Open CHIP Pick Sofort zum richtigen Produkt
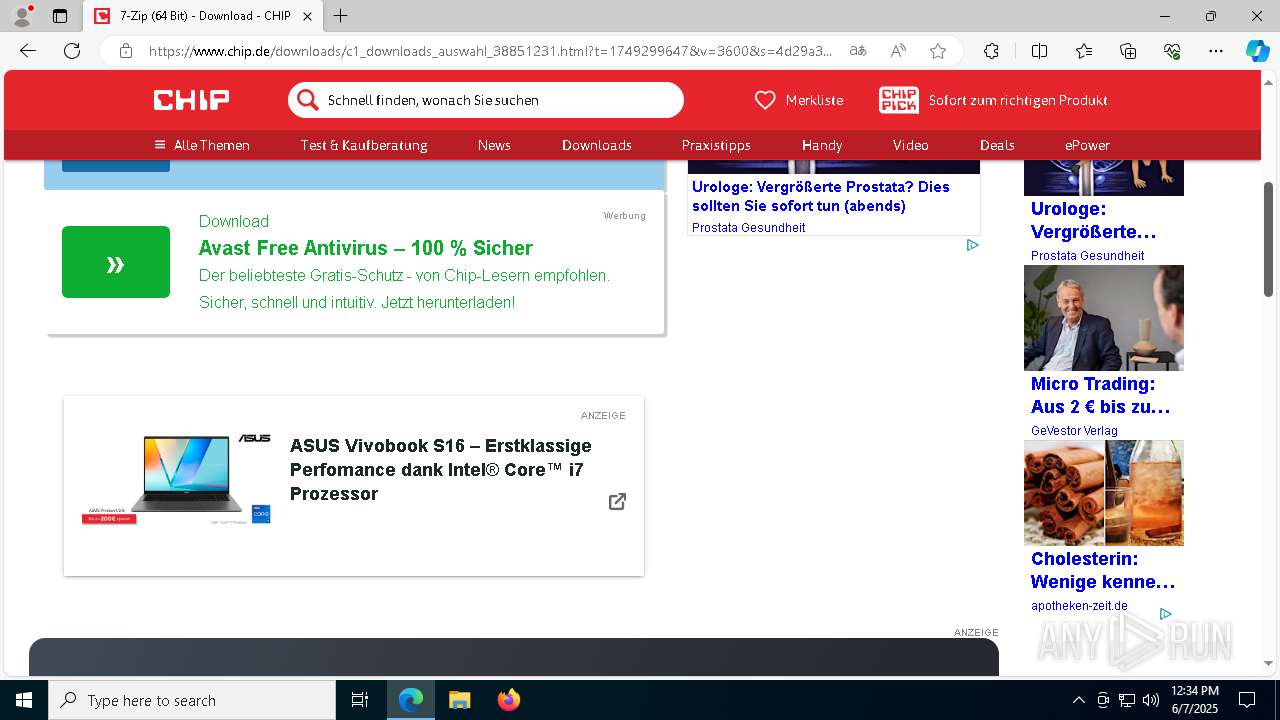Screen dimensions: 1280x720 [993, 100]
